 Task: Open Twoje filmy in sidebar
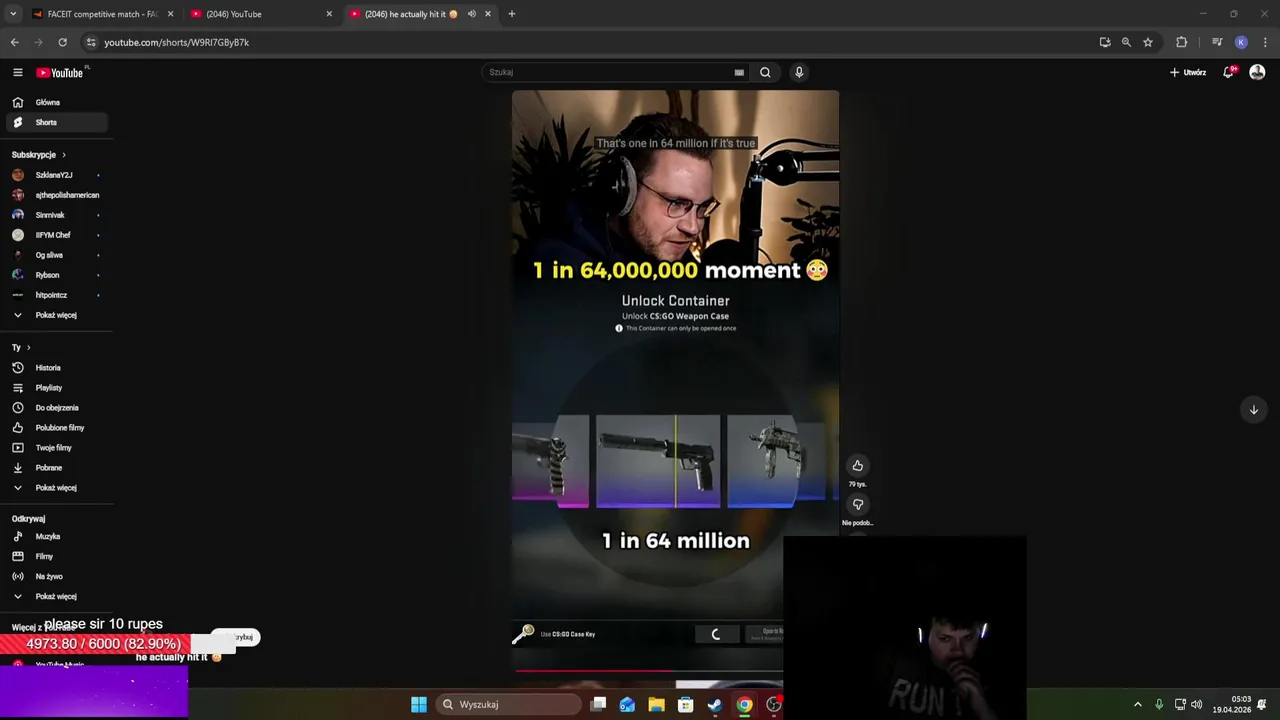click(58, 447)
